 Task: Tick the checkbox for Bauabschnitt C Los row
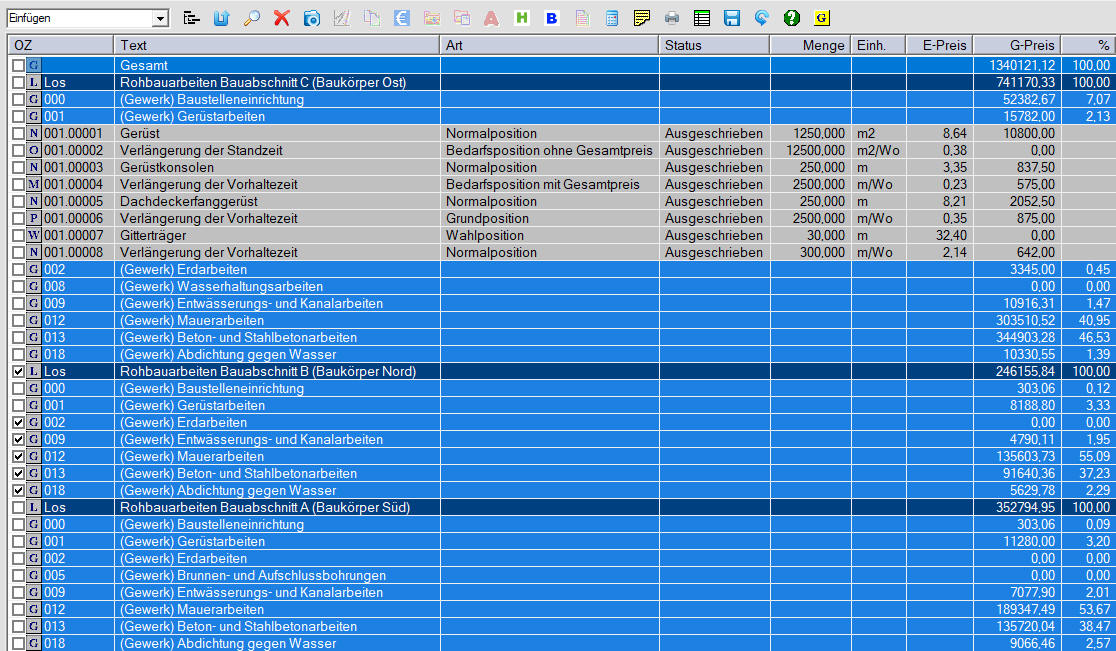[x=19, y=83]
